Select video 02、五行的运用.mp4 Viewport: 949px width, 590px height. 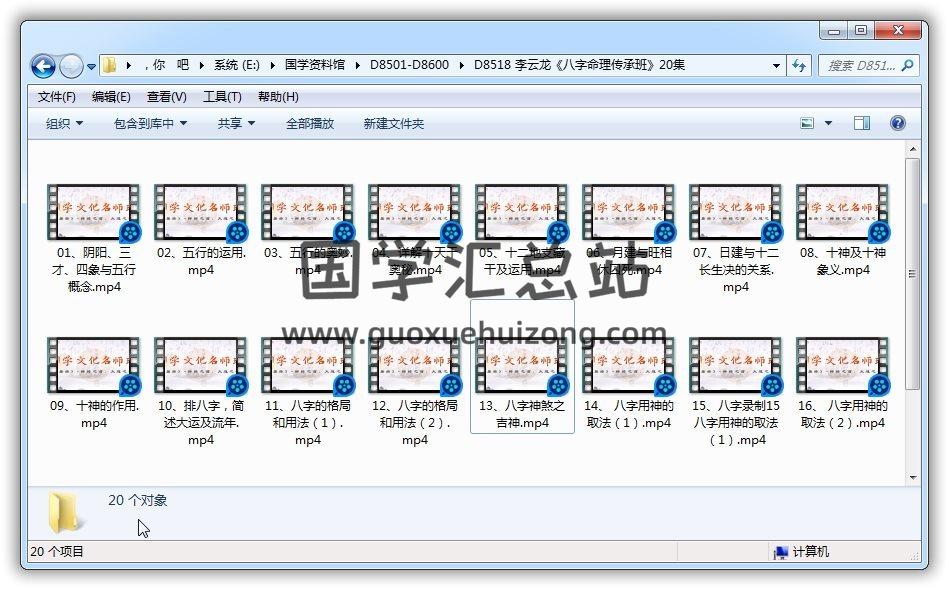point(201,231)
